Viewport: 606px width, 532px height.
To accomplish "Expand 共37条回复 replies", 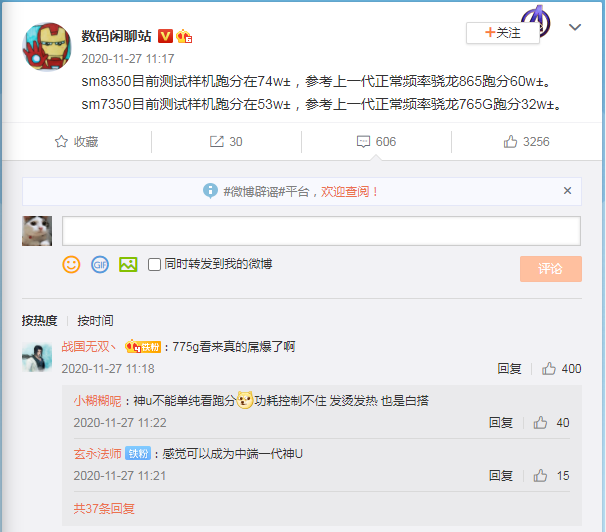I will 104,509.
